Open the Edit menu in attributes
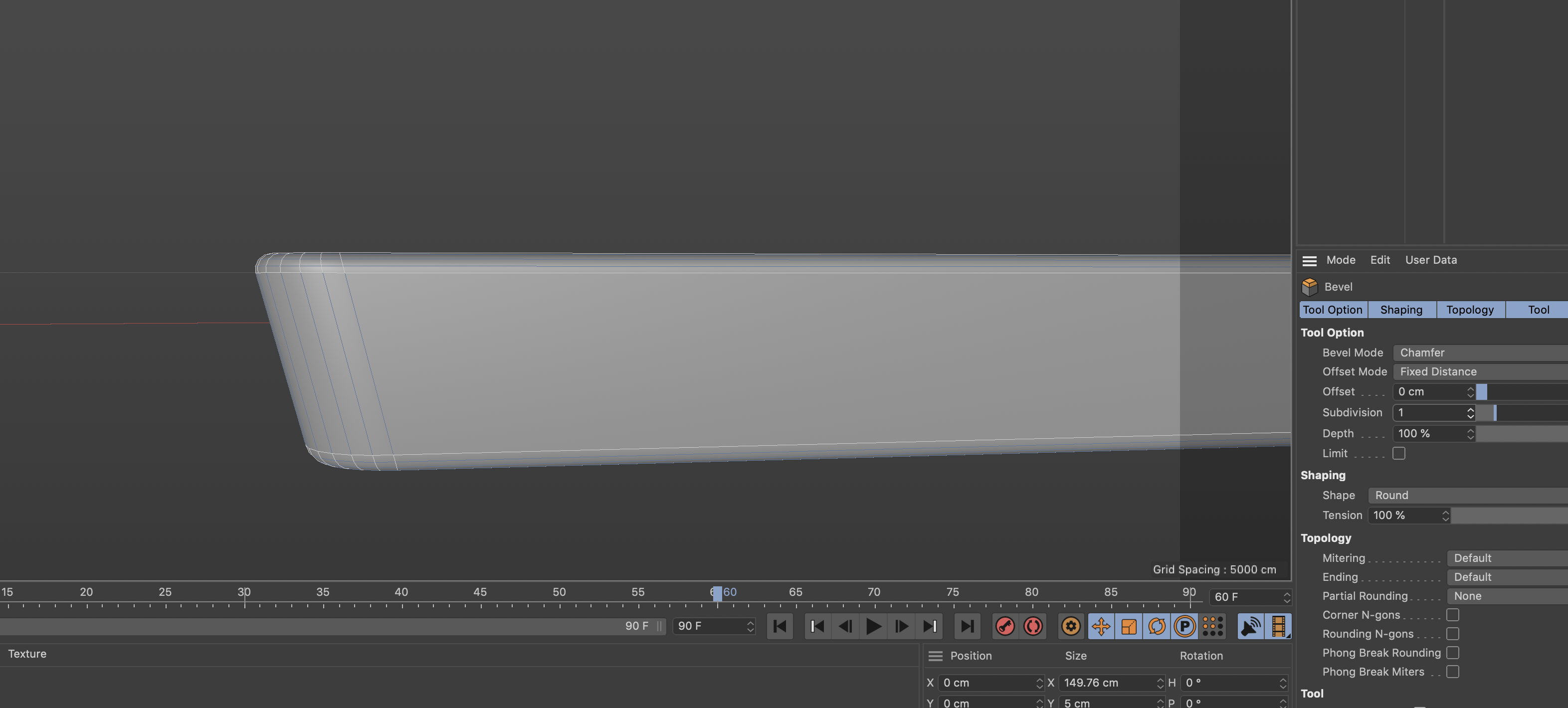 1380,260
